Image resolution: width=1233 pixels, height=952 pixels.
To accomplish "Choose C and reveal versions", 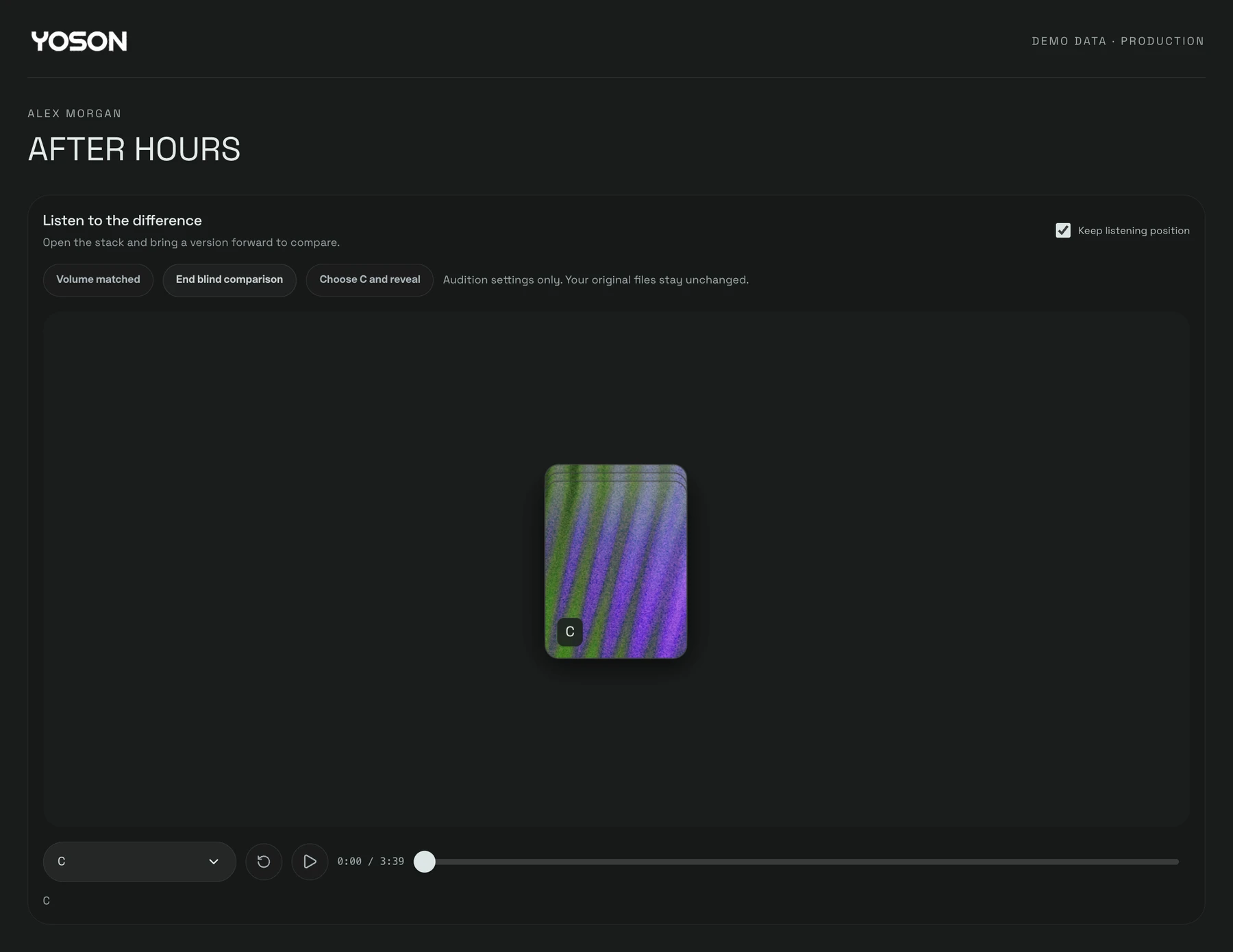I will click(x=370, y=280).
